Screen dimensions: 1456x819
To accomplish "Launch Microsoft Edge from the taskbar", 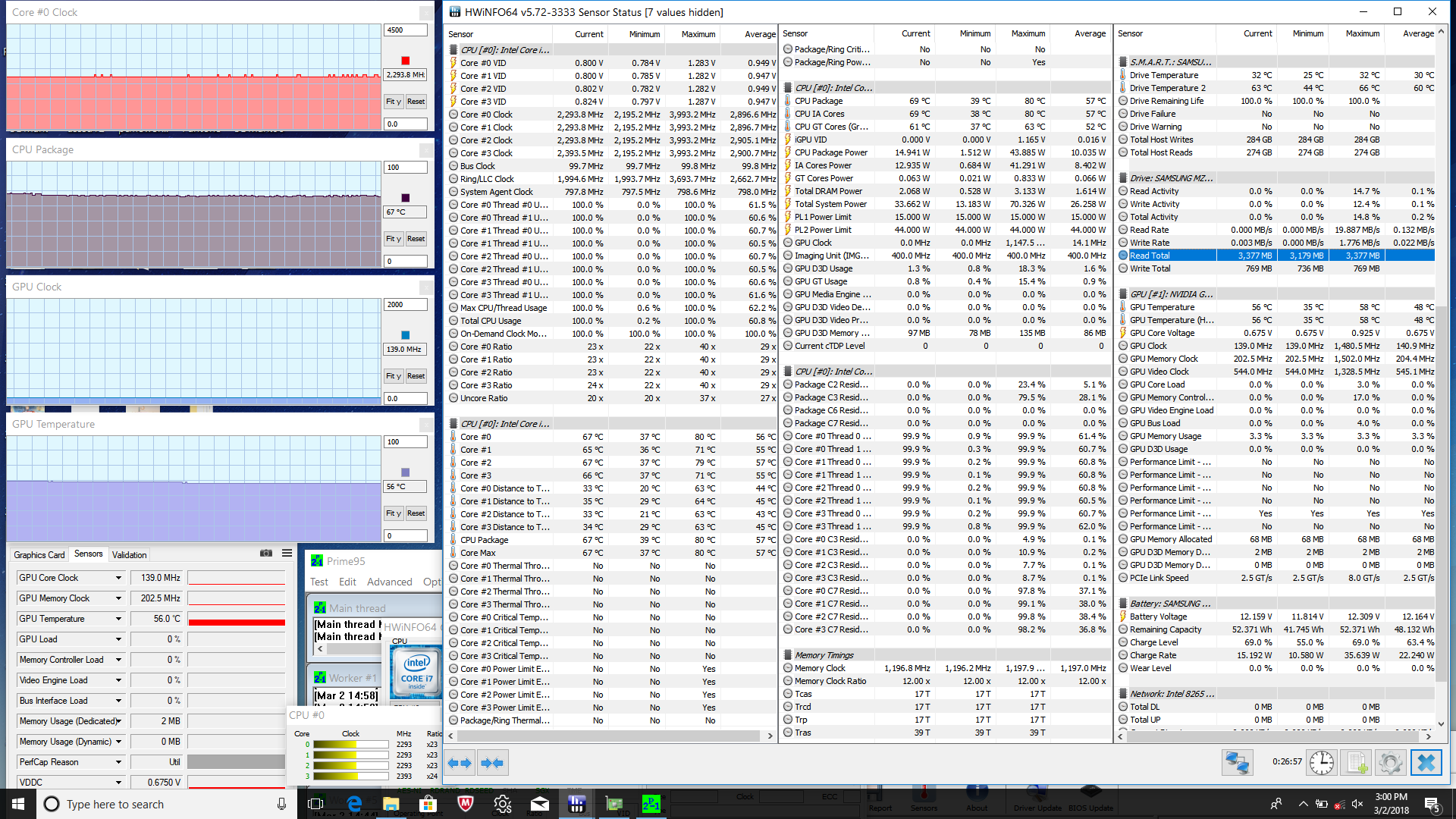I will pyautogui.click(x=354, y=804).
